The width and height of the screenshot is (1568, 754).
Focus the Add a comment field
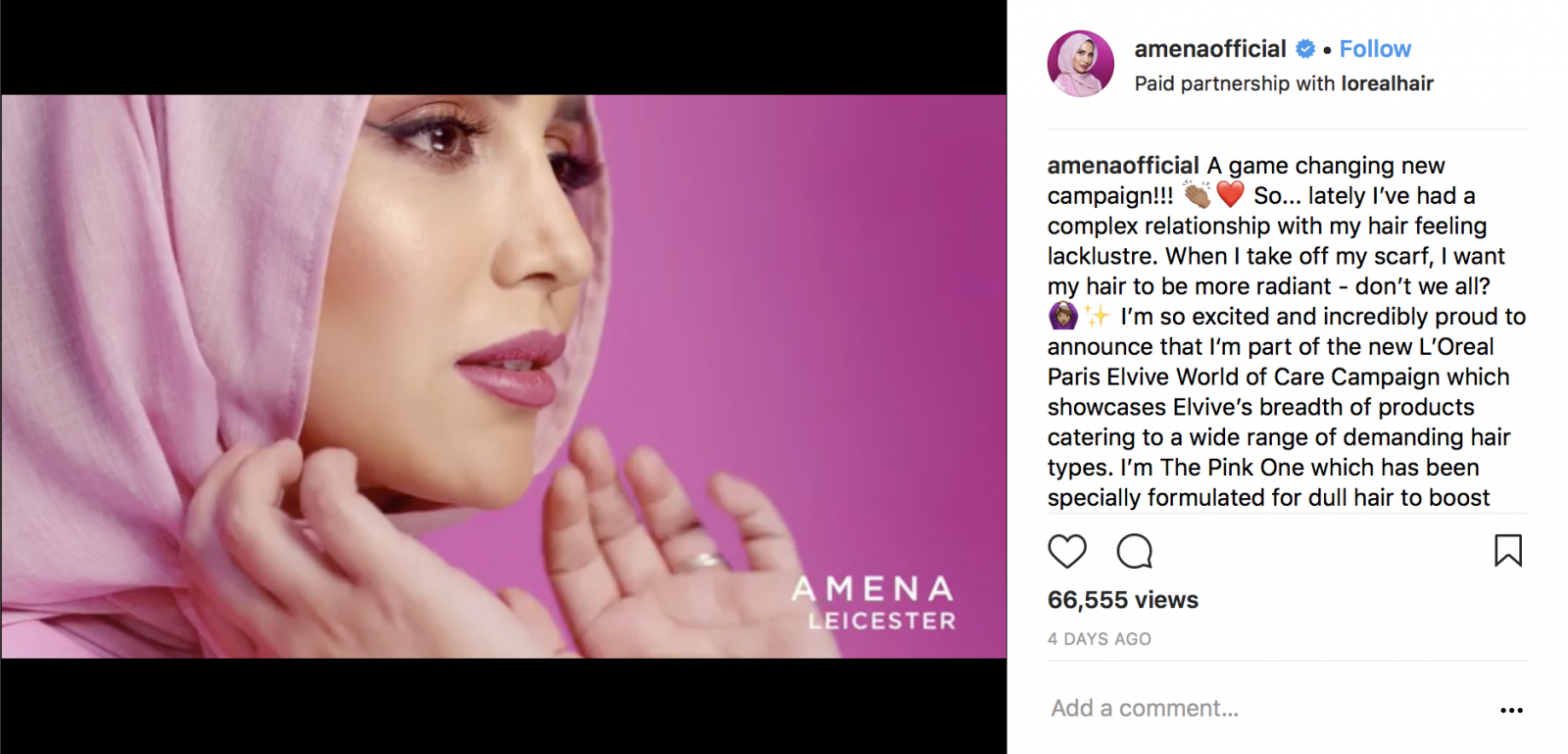1264,709
